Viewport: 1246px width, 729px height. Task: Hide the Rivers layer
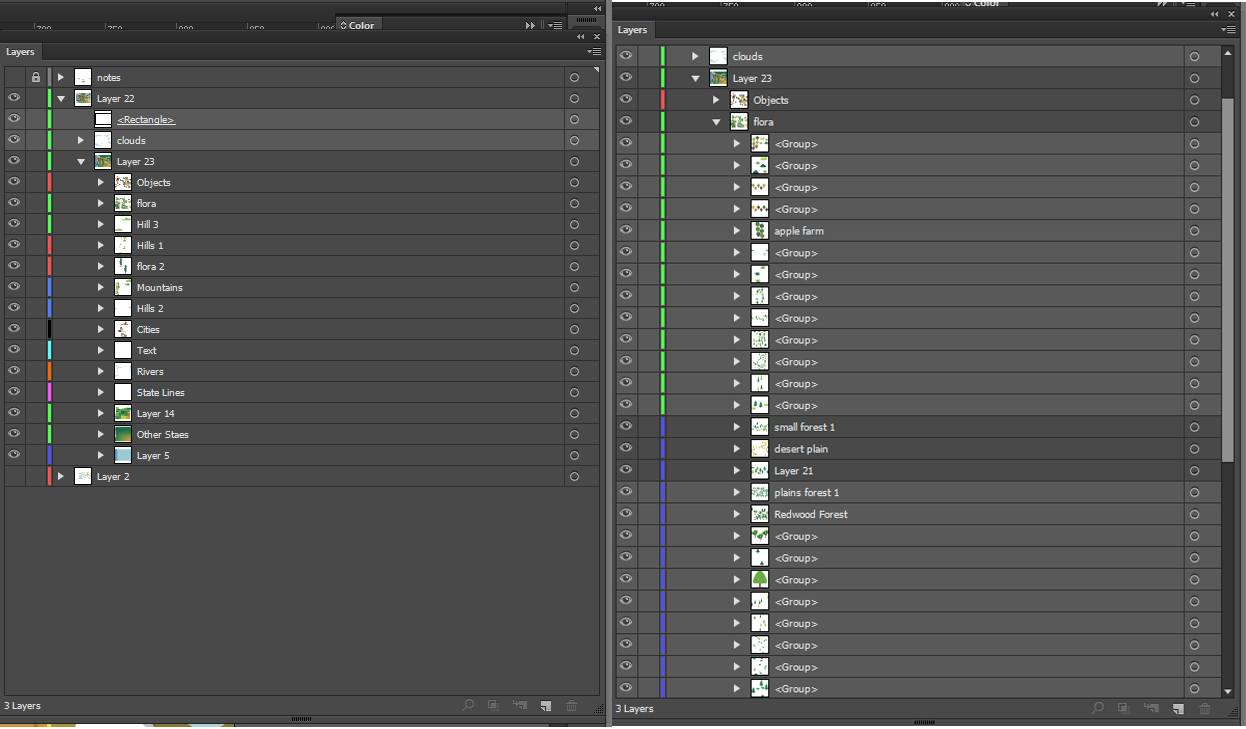coord(14,371)
